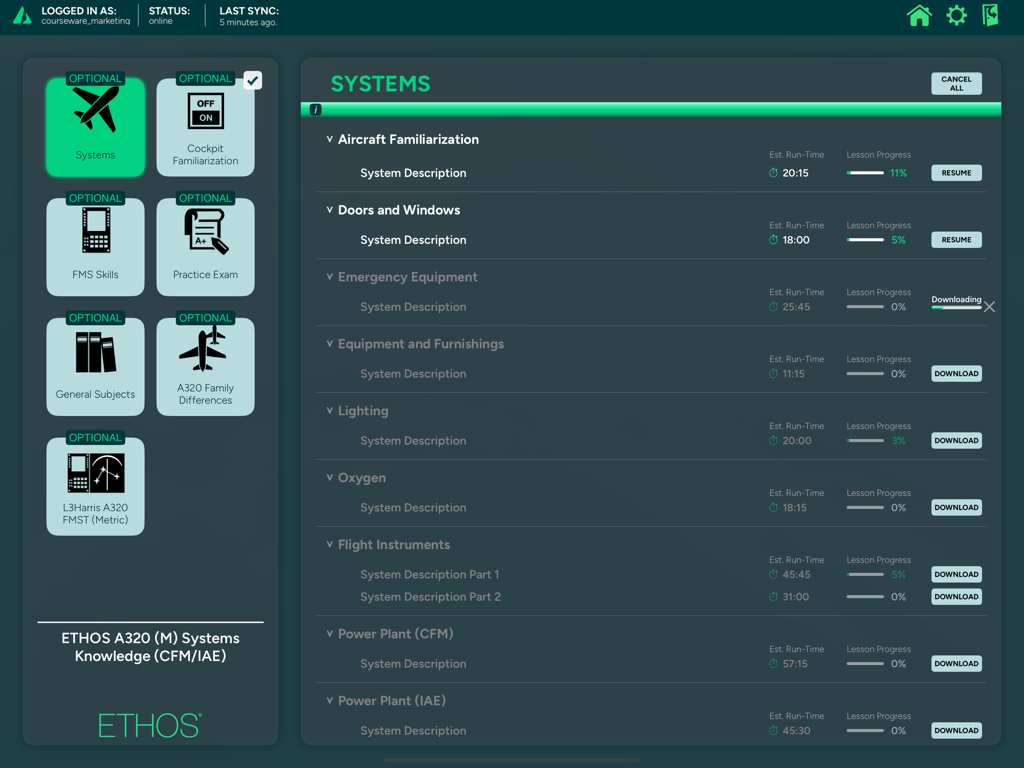Resume Aircraft Familiarization System Description lesson
The width and height of the screenshot is (1024, 768).
(x=956, y=173)
